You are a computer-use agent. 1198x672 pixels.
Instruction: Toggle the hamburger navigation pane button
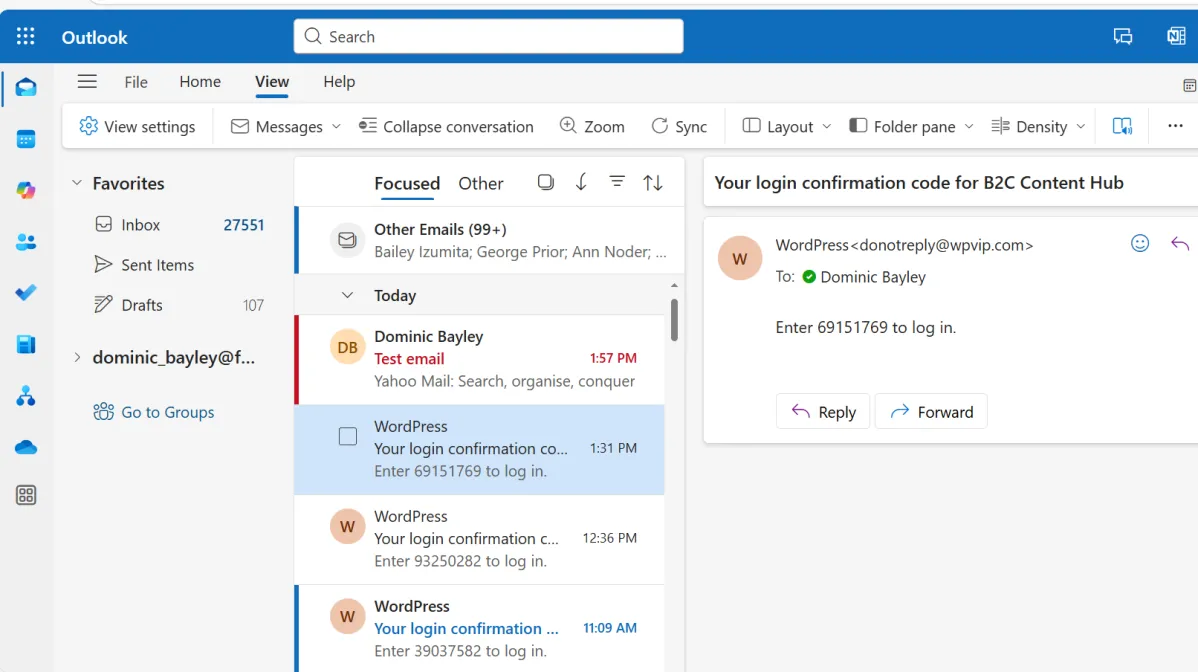point(88,82)
